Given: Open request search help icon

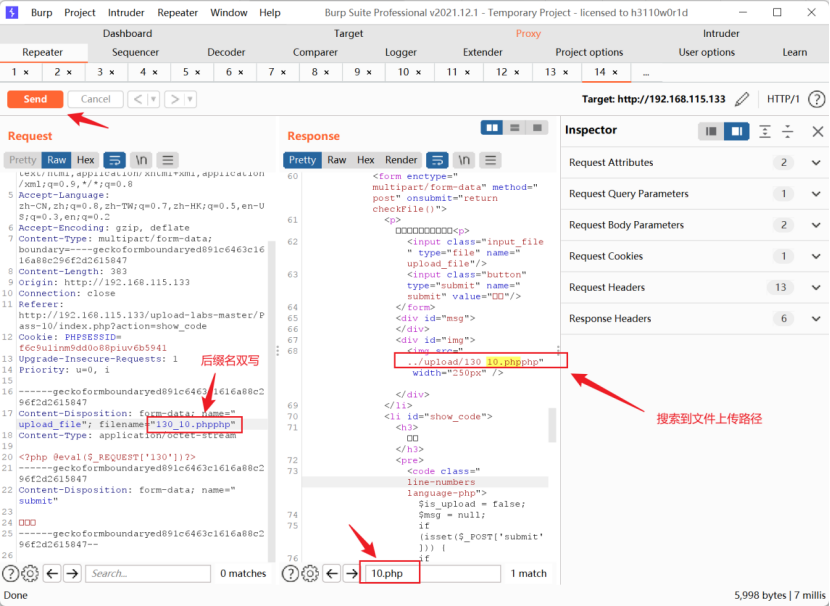Looking at the screenshot, I should click(x=11, y=573).
